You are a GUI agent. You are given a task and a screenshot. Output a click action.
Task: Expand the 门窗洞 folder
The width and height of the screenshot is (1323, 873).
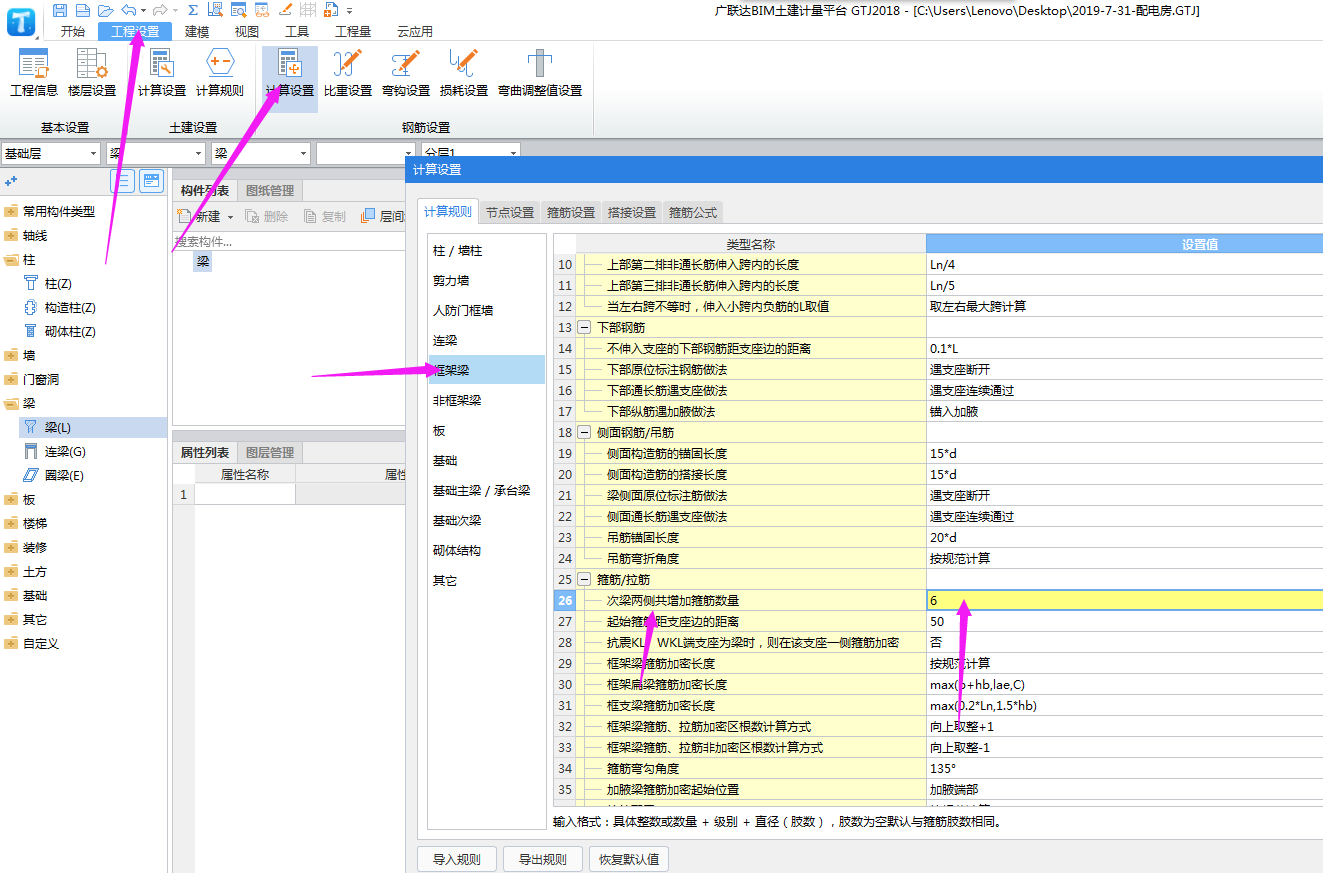11,379
